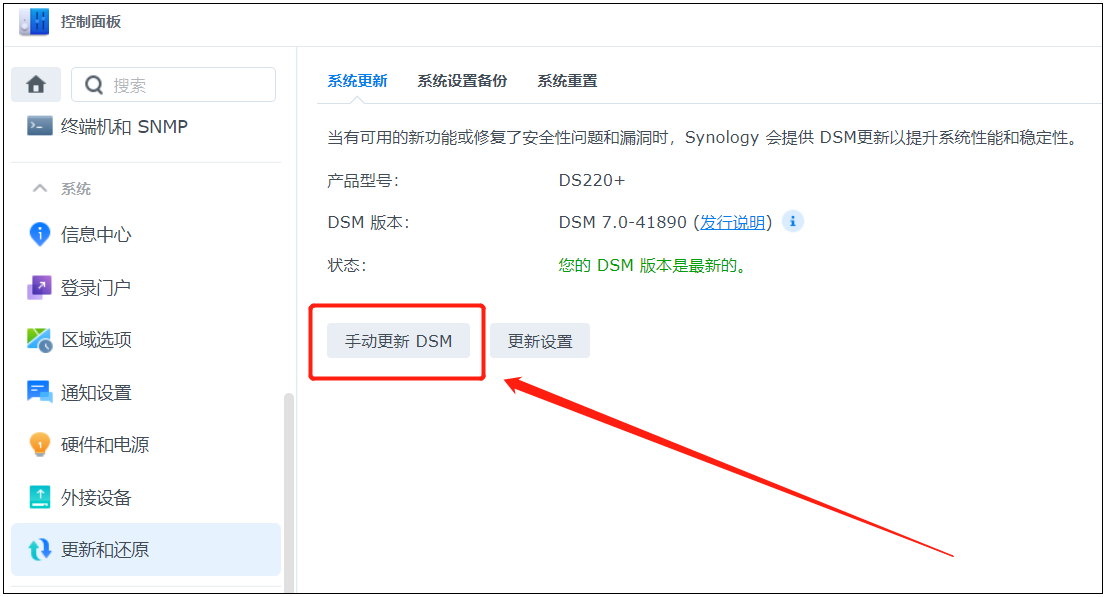Select 终端机和 SNMP in sidebar

click(146, 126)
